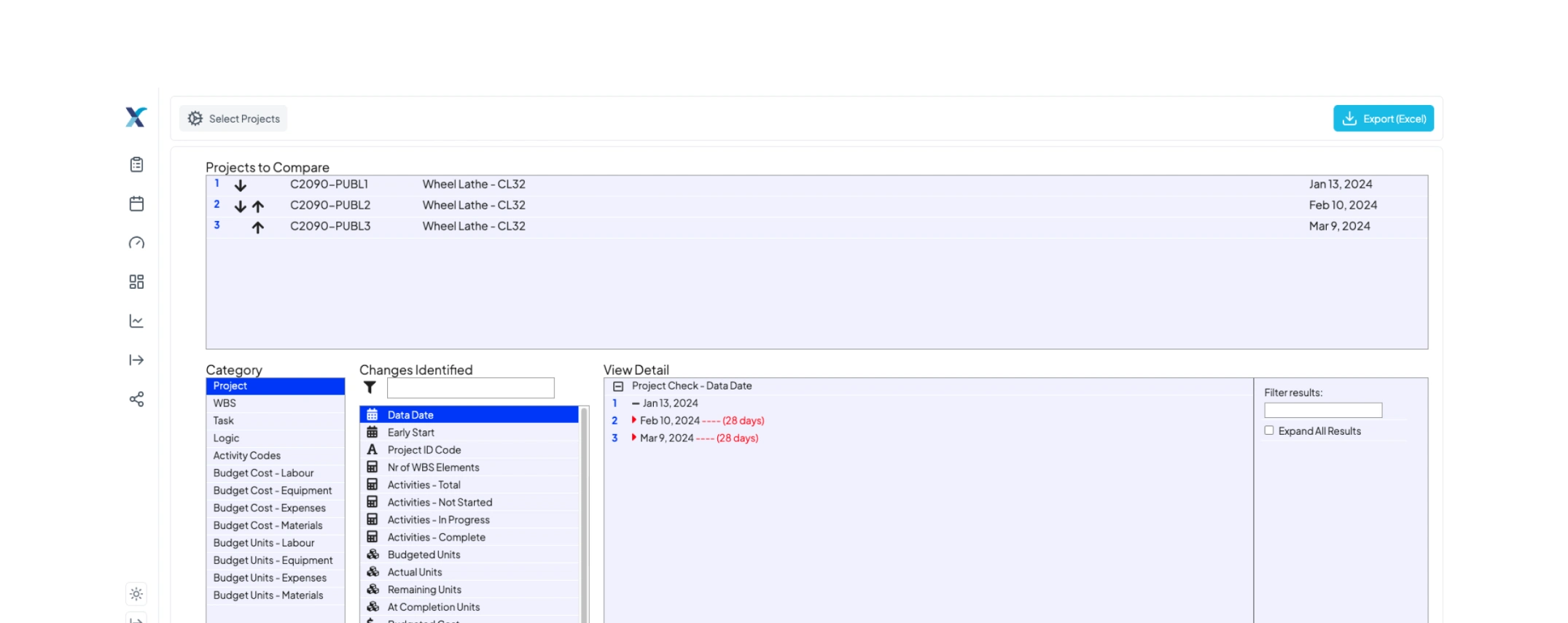Click the filter funnel icon in Changes Identified
The height and width of the screenshot is (623, 1568).
pyautogui.click(x=370, y=387)
